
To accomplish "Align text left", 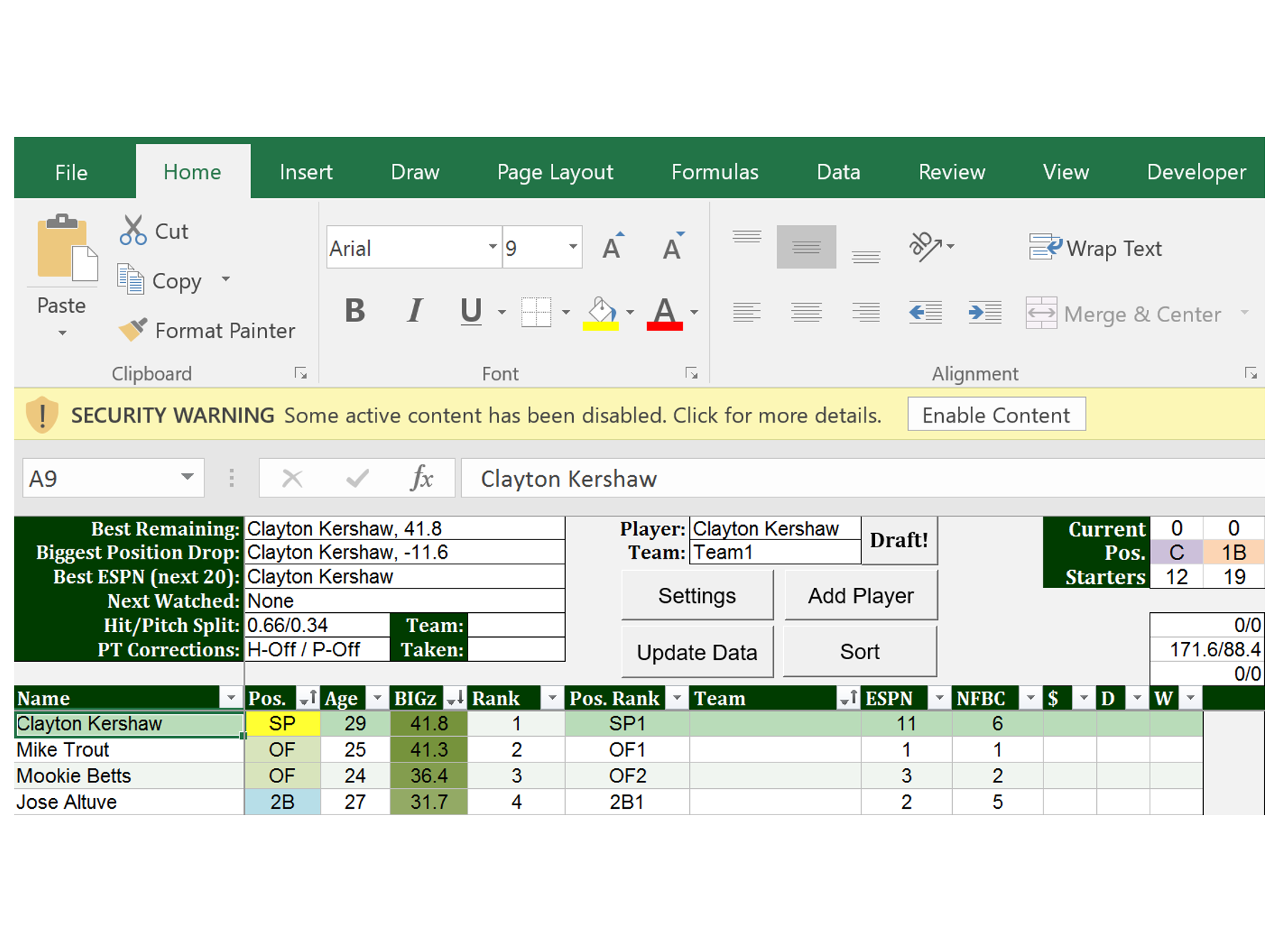I will (747, 312).
